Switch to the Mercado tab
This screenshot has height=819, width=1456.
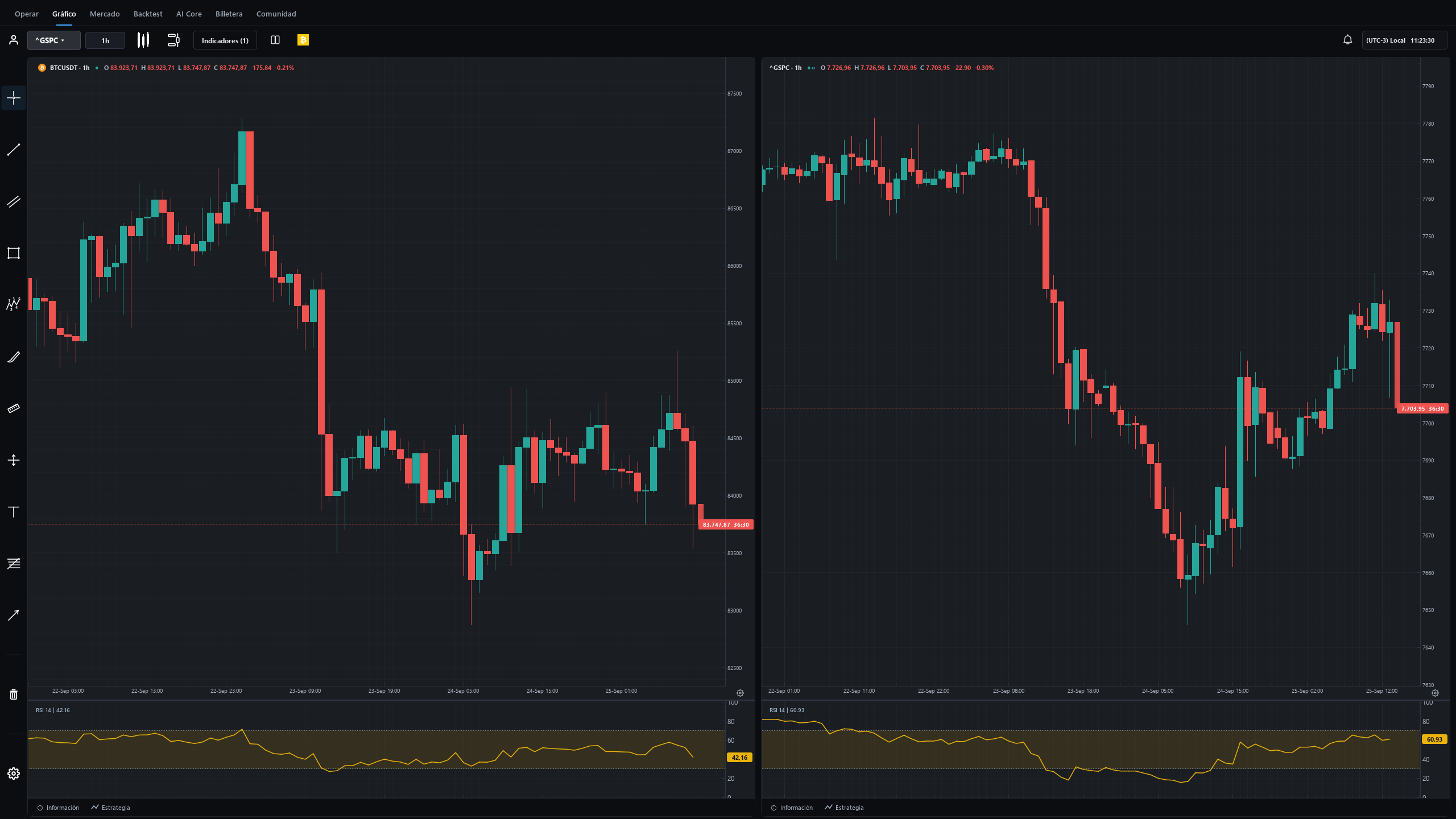105,14
